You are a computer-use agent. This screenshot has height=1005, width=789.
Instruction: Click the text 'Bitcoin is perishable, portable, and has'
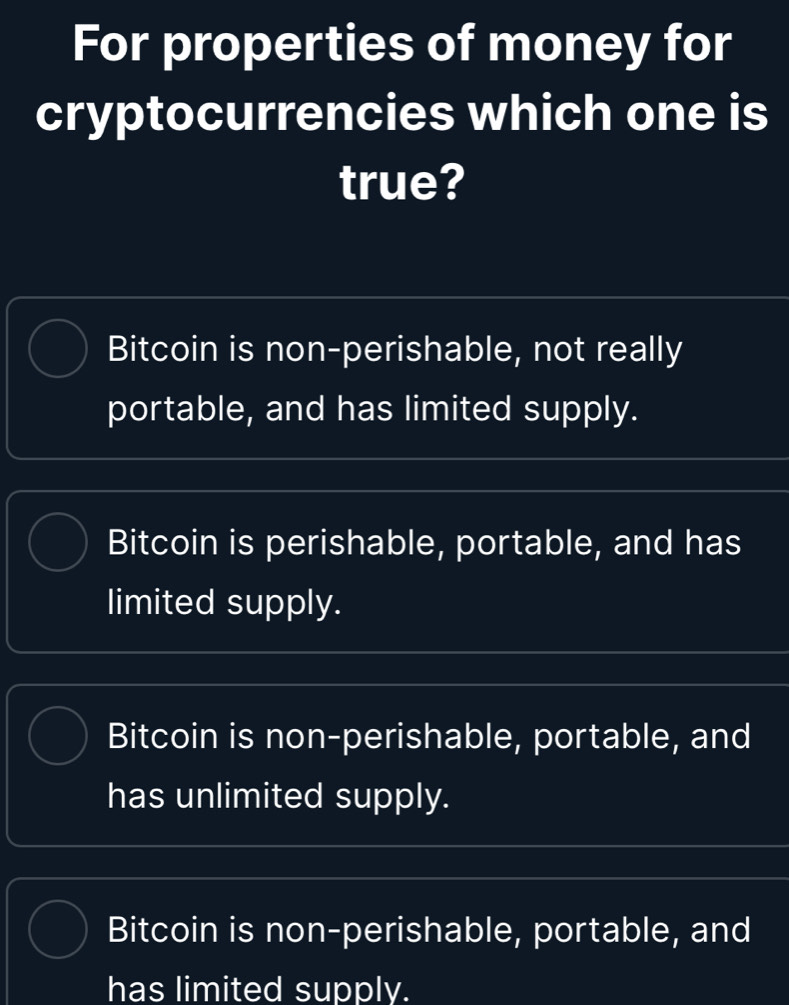click(424, 541)
